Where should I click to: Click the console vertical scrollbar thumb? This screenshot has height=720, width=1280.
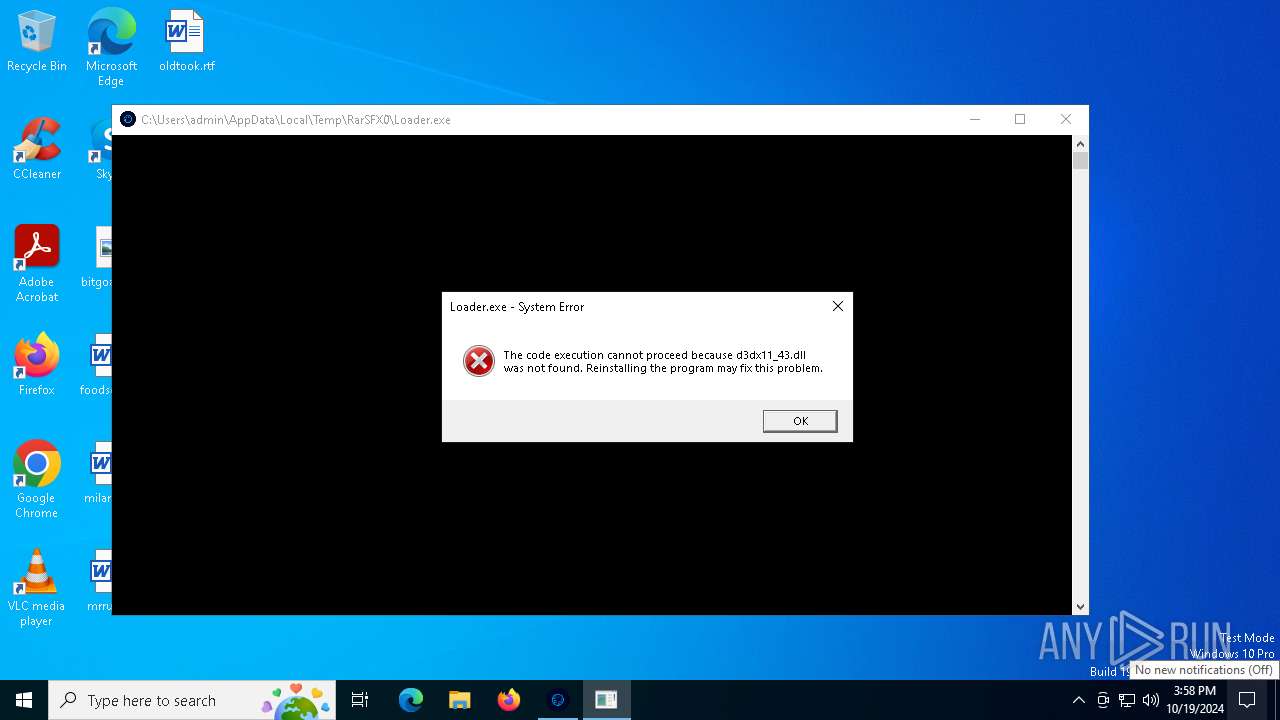(x=1080, y=161)
